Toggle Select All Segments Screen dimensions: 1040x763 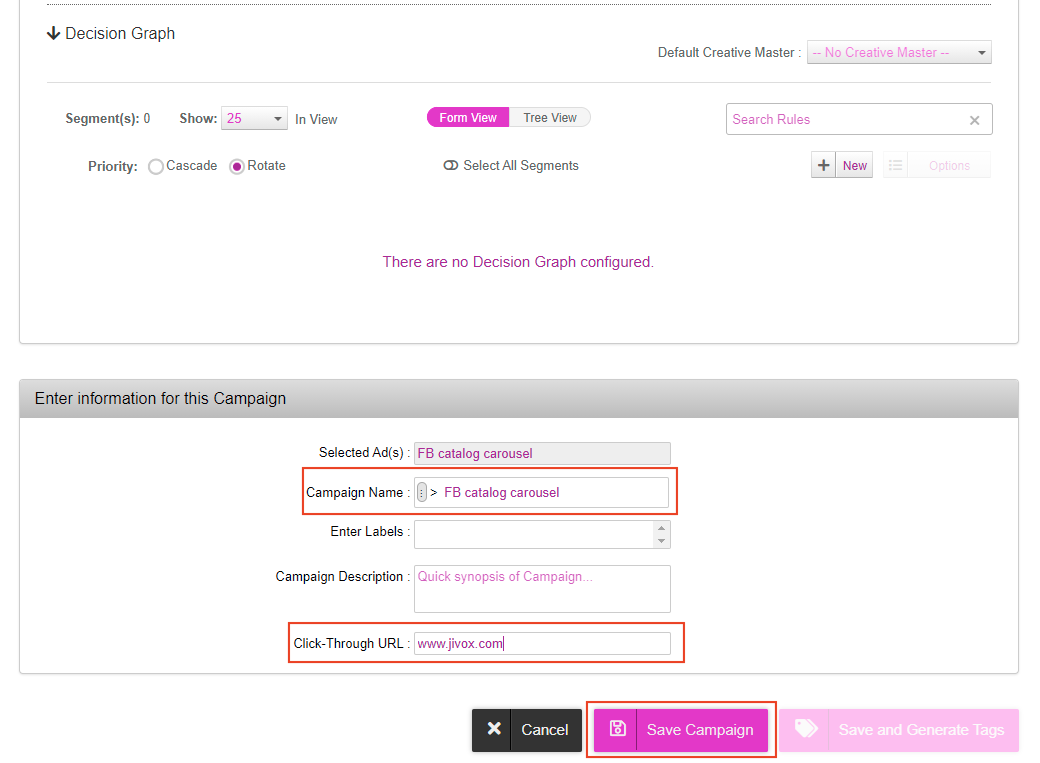pyautogui.click(x=450, y=165)
